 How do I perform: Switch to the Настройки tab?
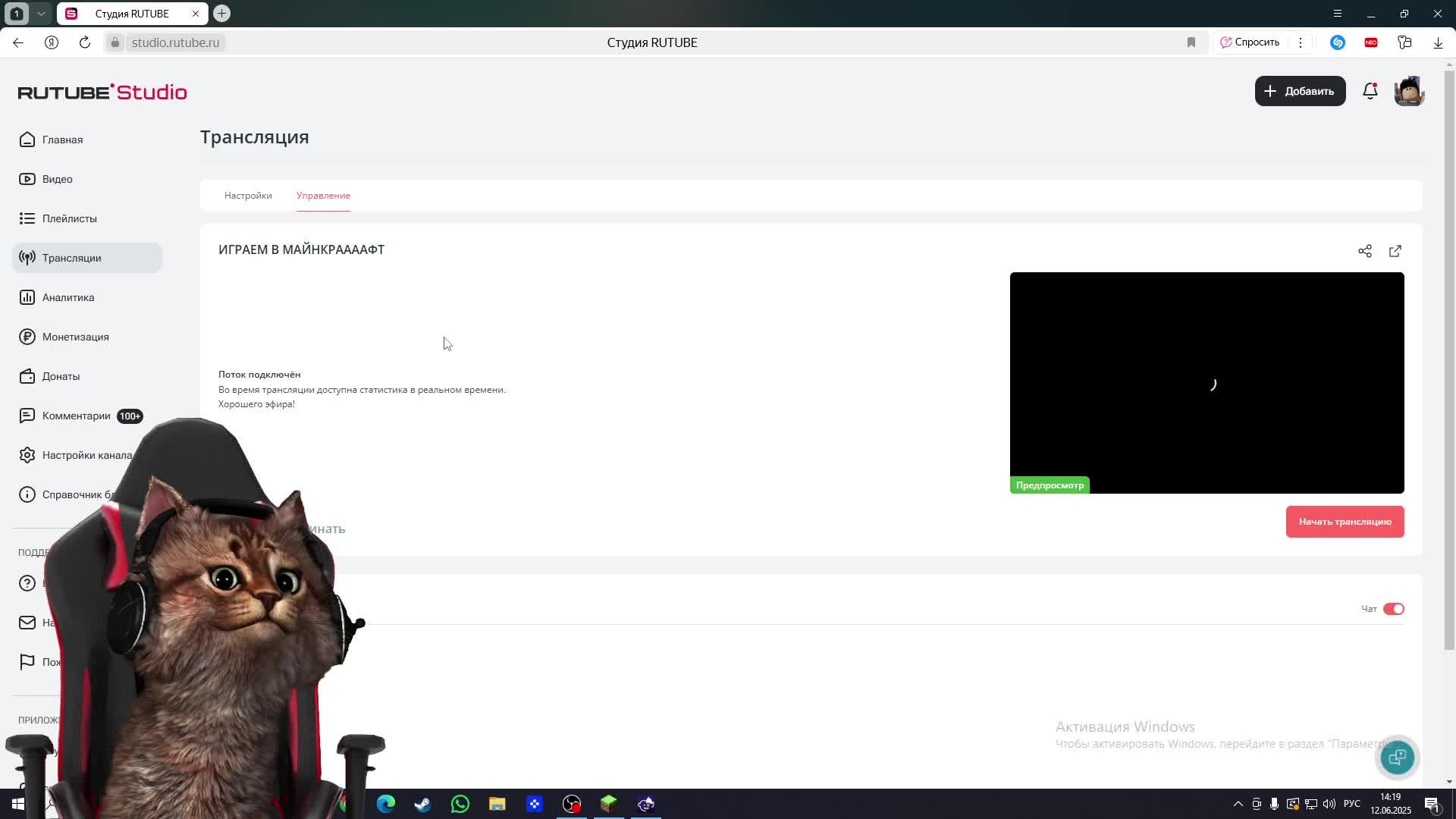[248, 196]
